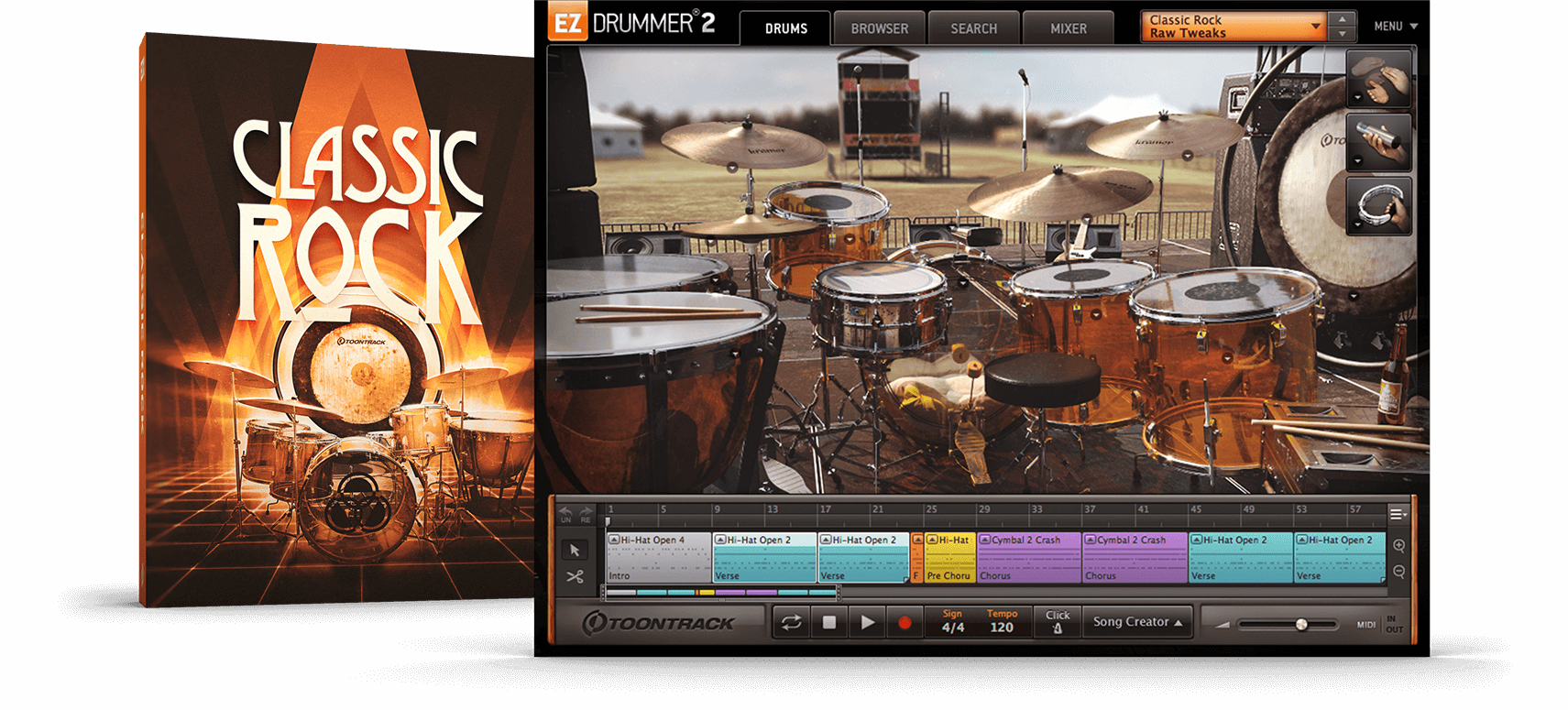Click the Classic Rock box art

click(337, 320)
